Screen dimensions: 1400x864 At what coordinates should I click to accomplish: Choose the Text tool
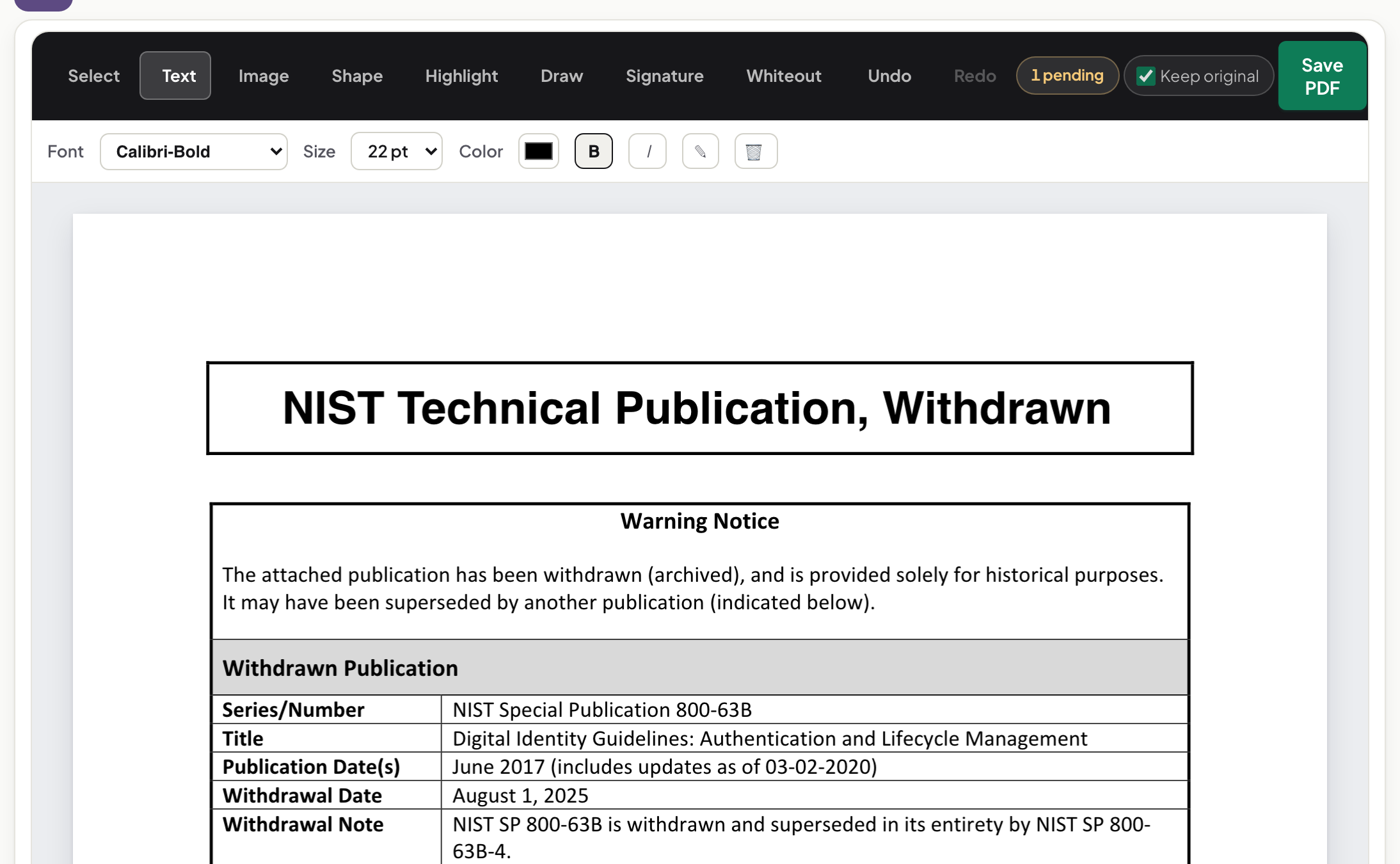click(175, 76)
